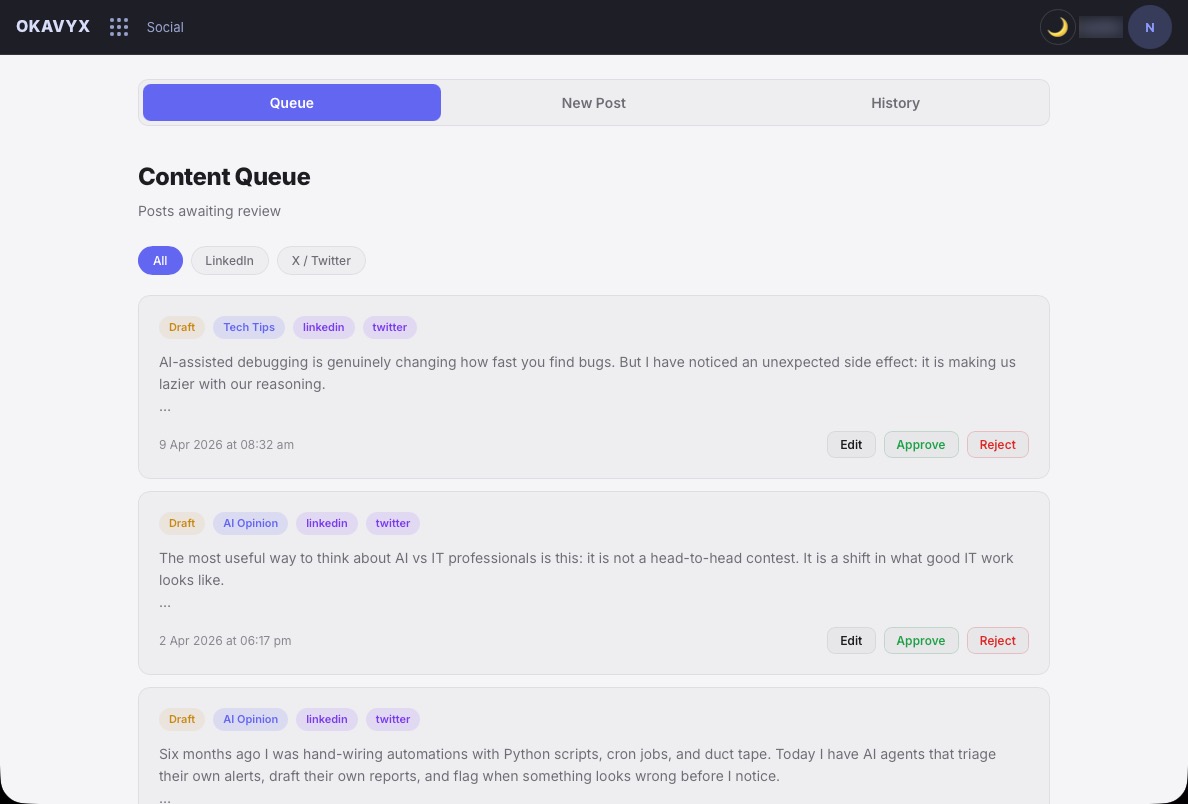The width and height of the screenshot is (1188, 804).
Task: Click the OKAVYX logo
Action: 53,27
